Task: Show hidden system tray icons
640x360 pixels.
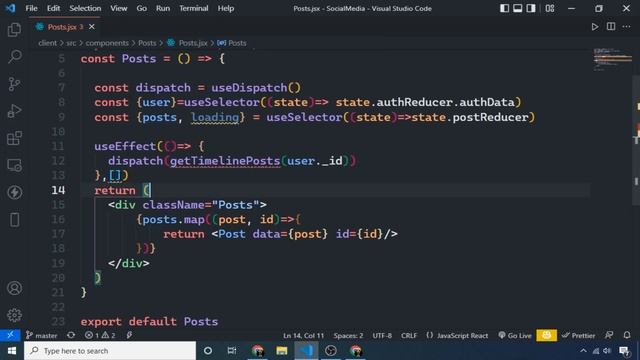Action: (583, 351)
